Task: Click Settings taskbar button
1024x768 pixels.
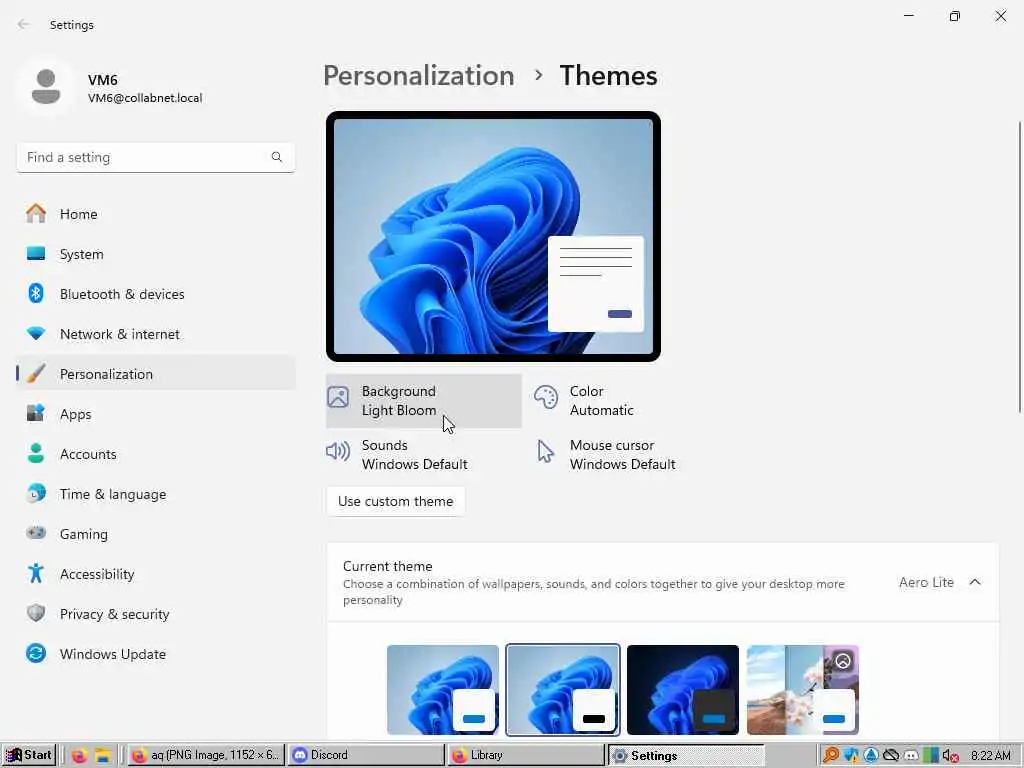Action: pos(686,756)
